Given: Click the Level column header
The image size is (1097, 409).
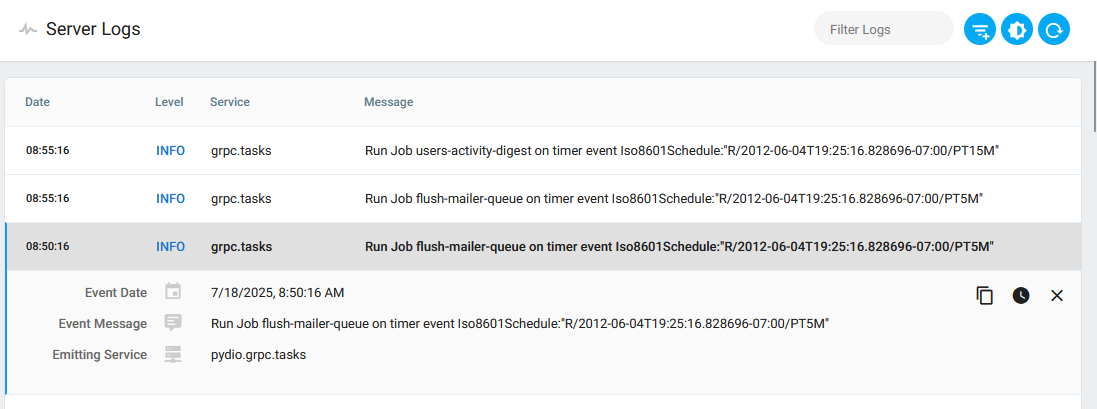Looking at the screenshot, I should point(169,102).
